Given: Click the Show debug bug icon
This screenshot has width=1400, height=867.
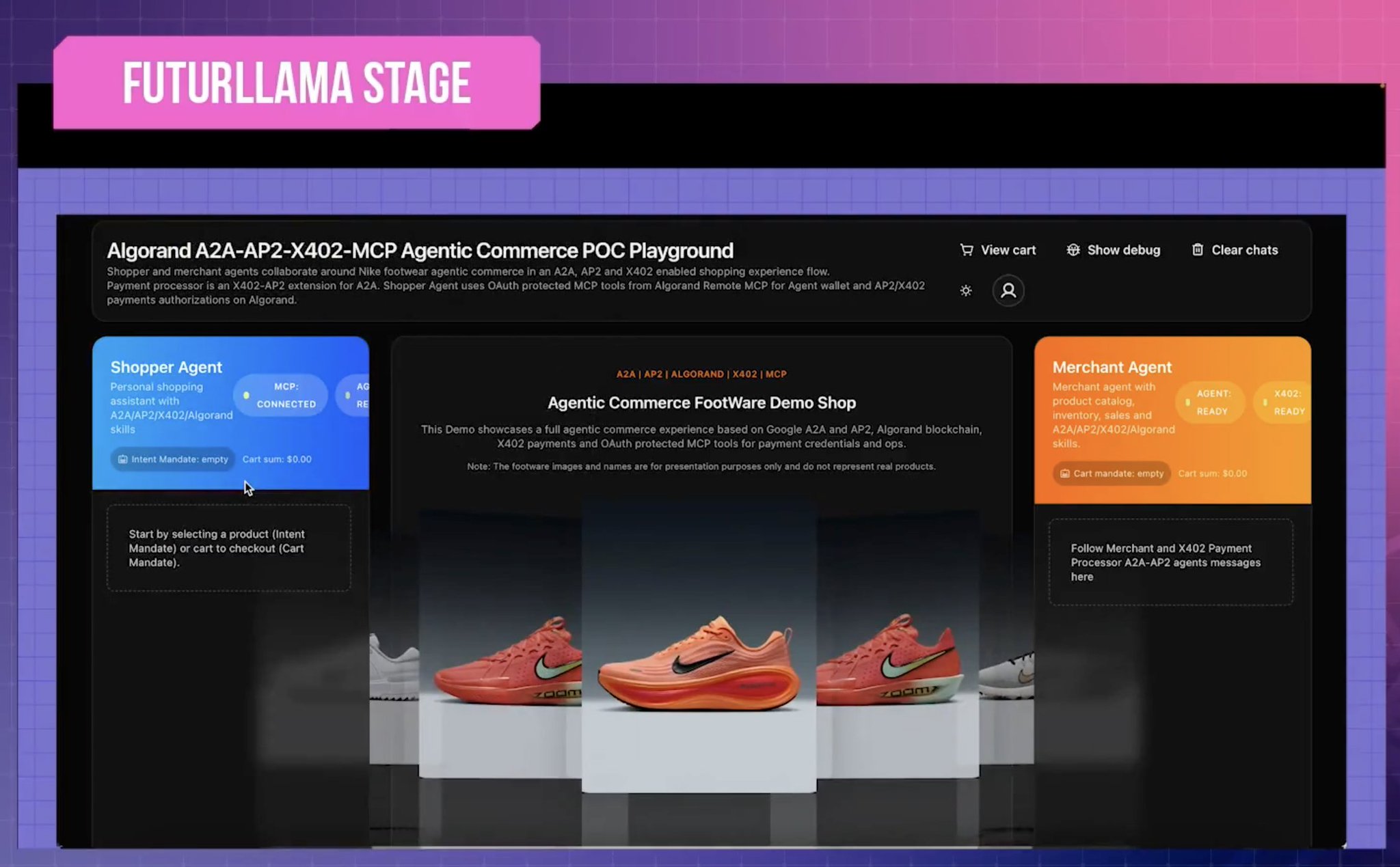Looking at the screenshot, I should point(1073,250).
